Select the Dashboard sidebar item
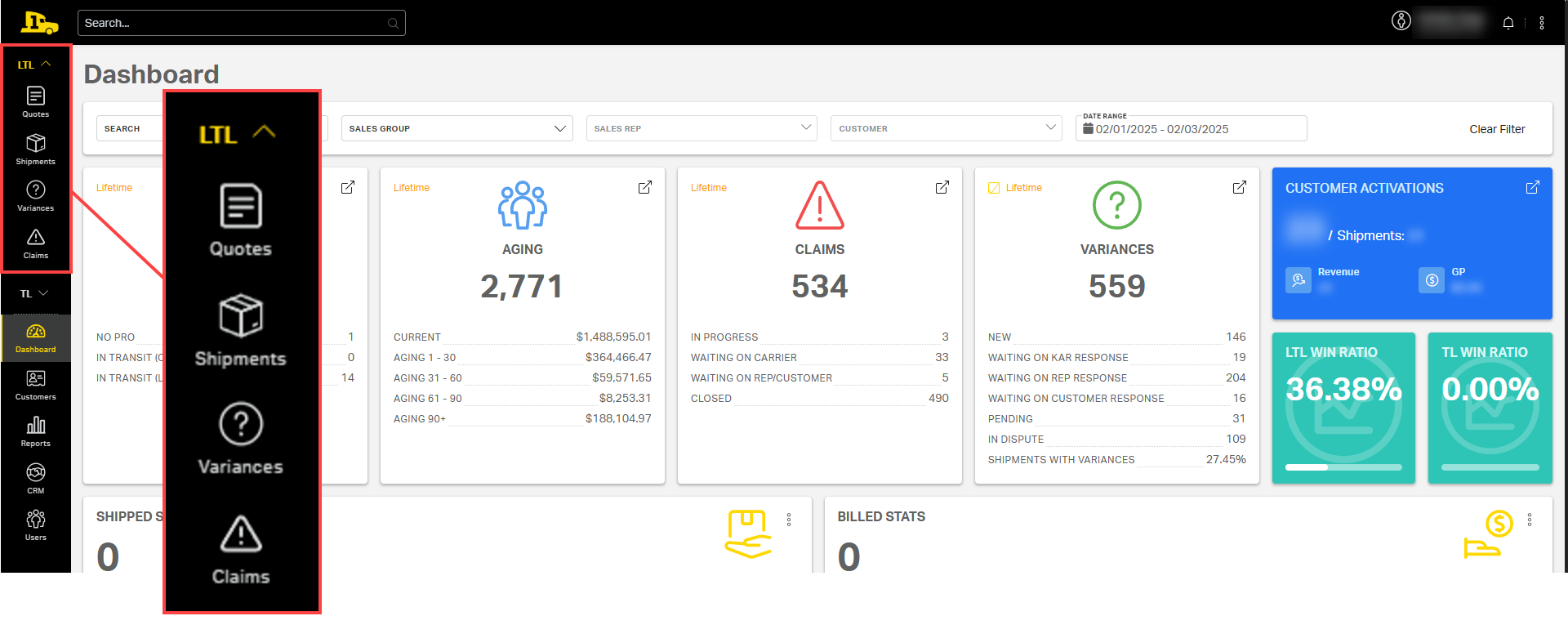Screen dimensions: 1568x625 [x=35, y=337]
